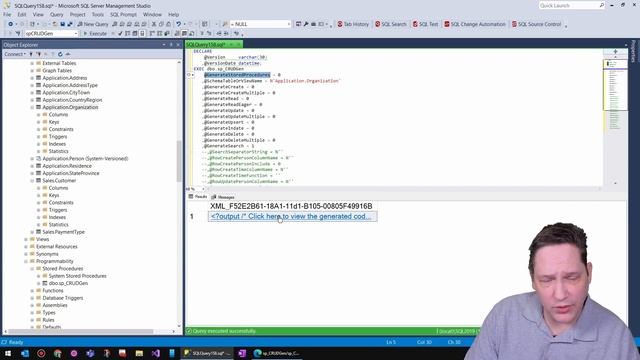
Task: Collapse the Programmability folder node
Action: click(26, 261)
